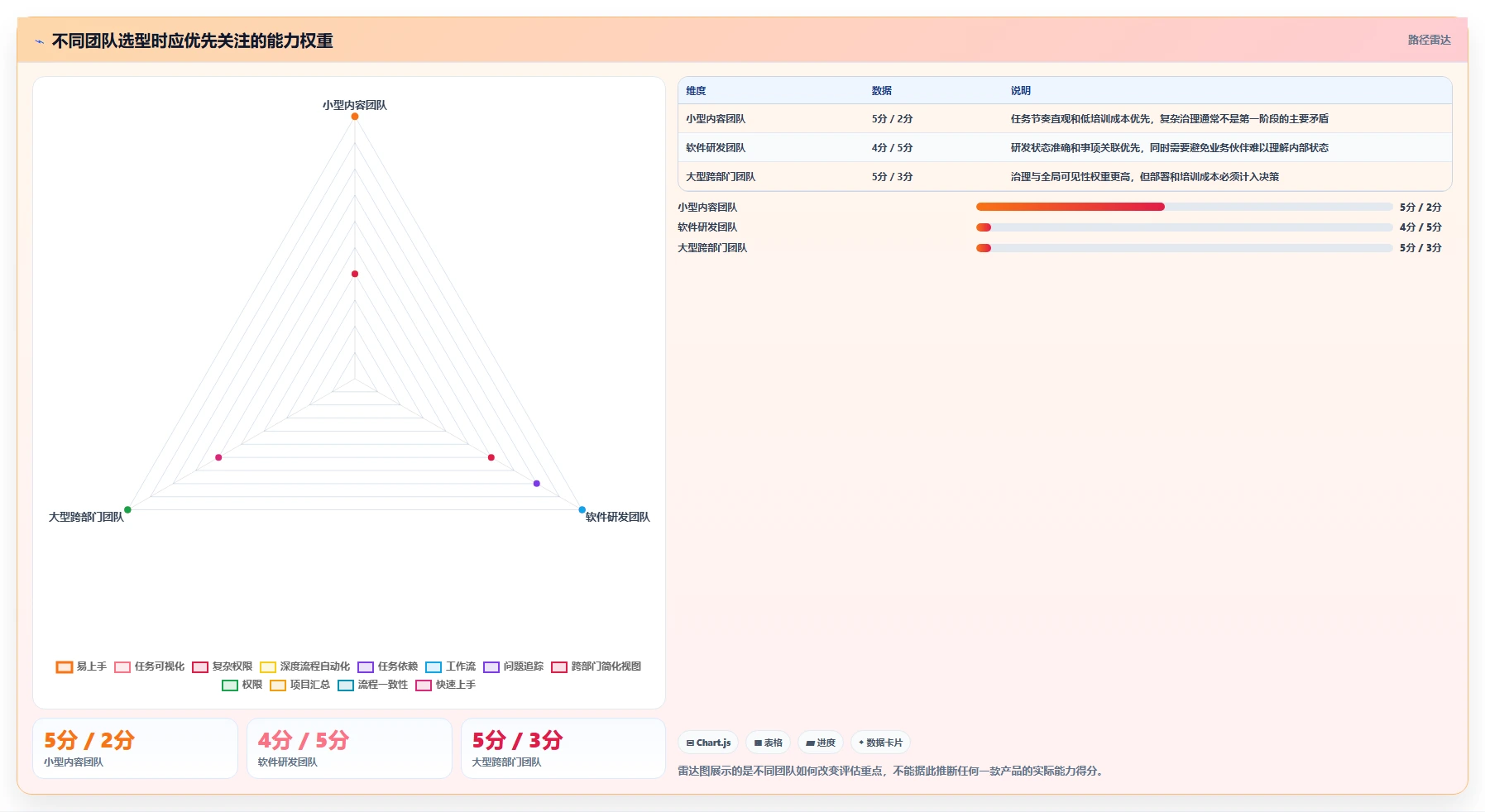Click the blue point at 软件研发团队 vertex
Screen dimensions: 1485x812
click(582, 509)
